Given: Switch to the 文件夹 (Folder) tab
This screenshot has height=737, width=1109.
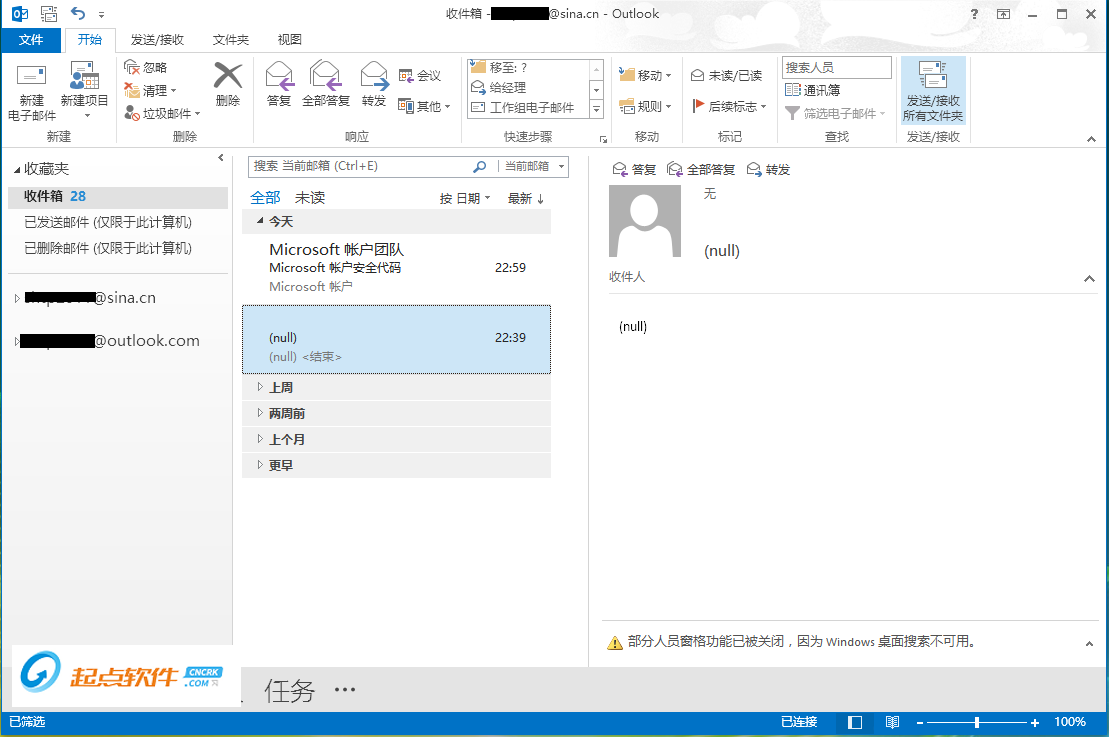Looking at the screenshot, I should pos(231,40).
